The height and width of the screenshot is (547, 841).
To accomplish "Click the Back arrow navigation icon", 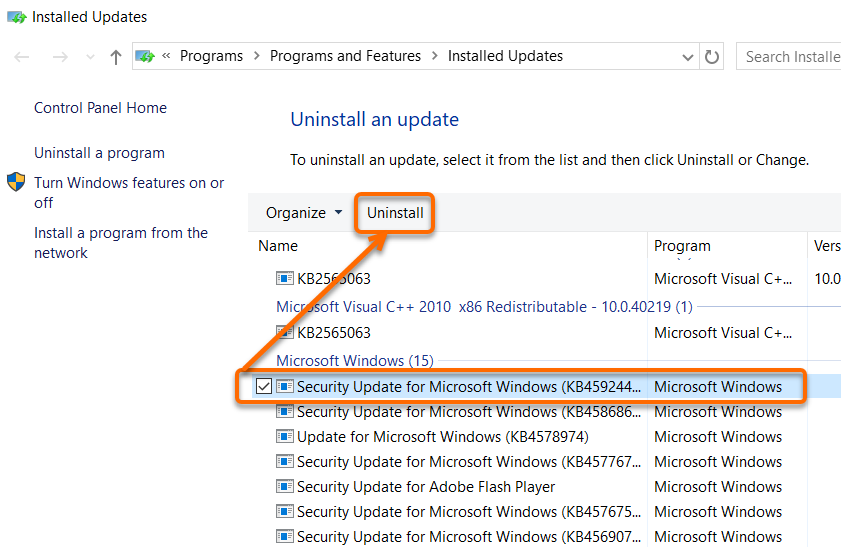I will 22,57.
